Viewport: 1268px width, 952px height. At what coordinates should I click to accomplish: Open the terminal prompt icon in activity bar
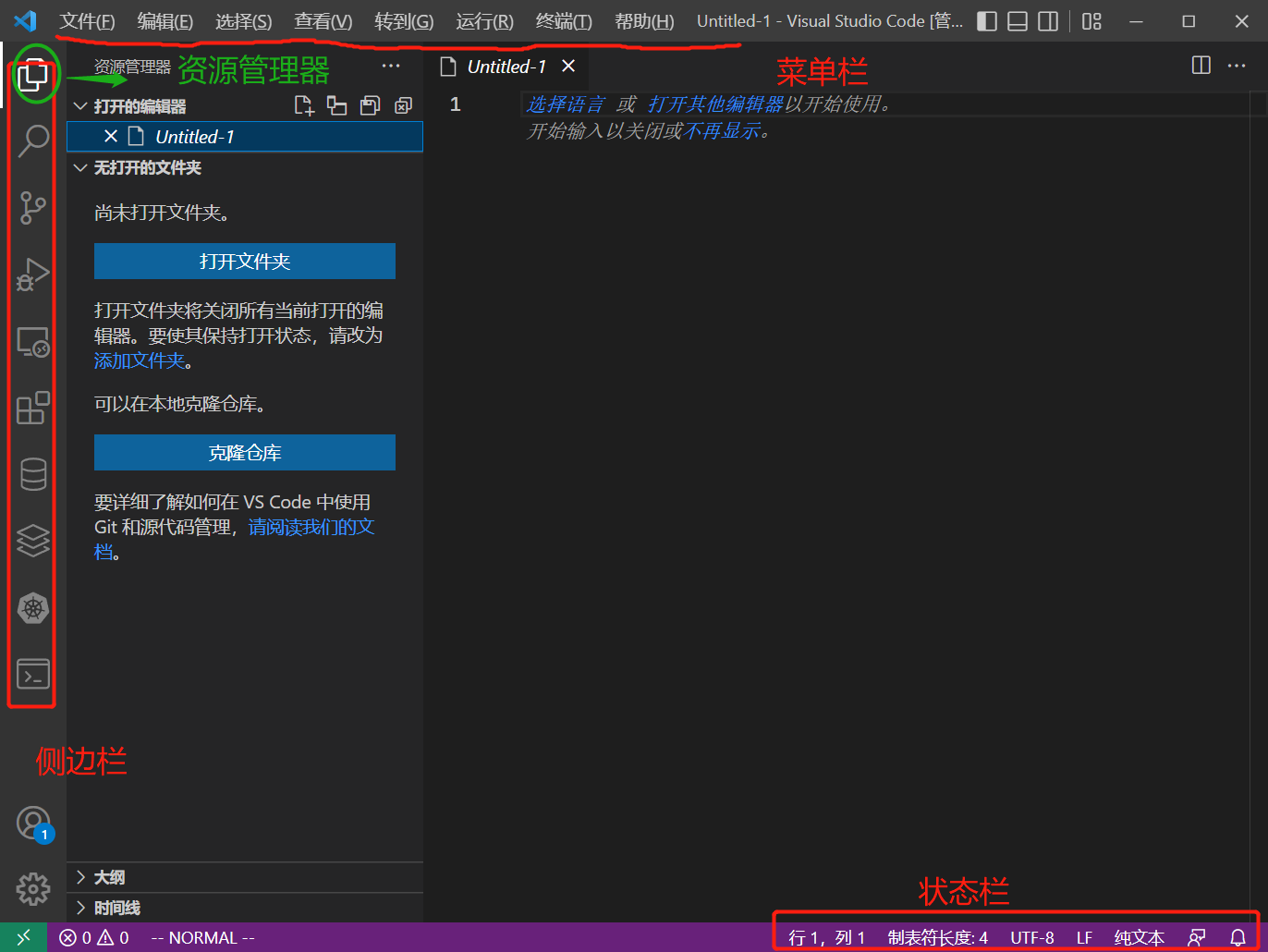pyautogui.click(x=33, y=675)
